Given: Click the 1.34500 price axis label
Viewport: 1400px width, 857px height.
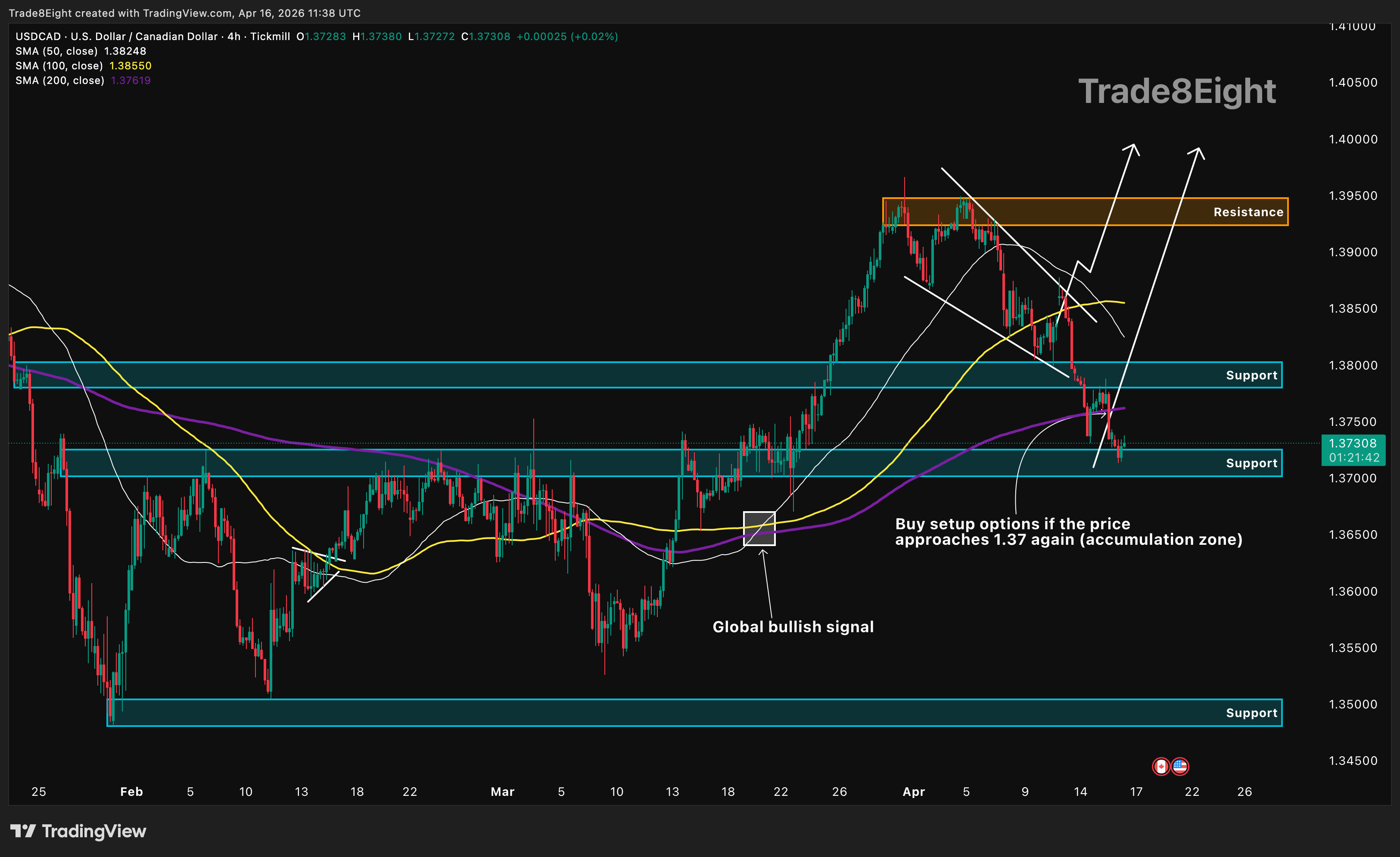Looking at the screenshot, I should click(x=1353, y=761).
